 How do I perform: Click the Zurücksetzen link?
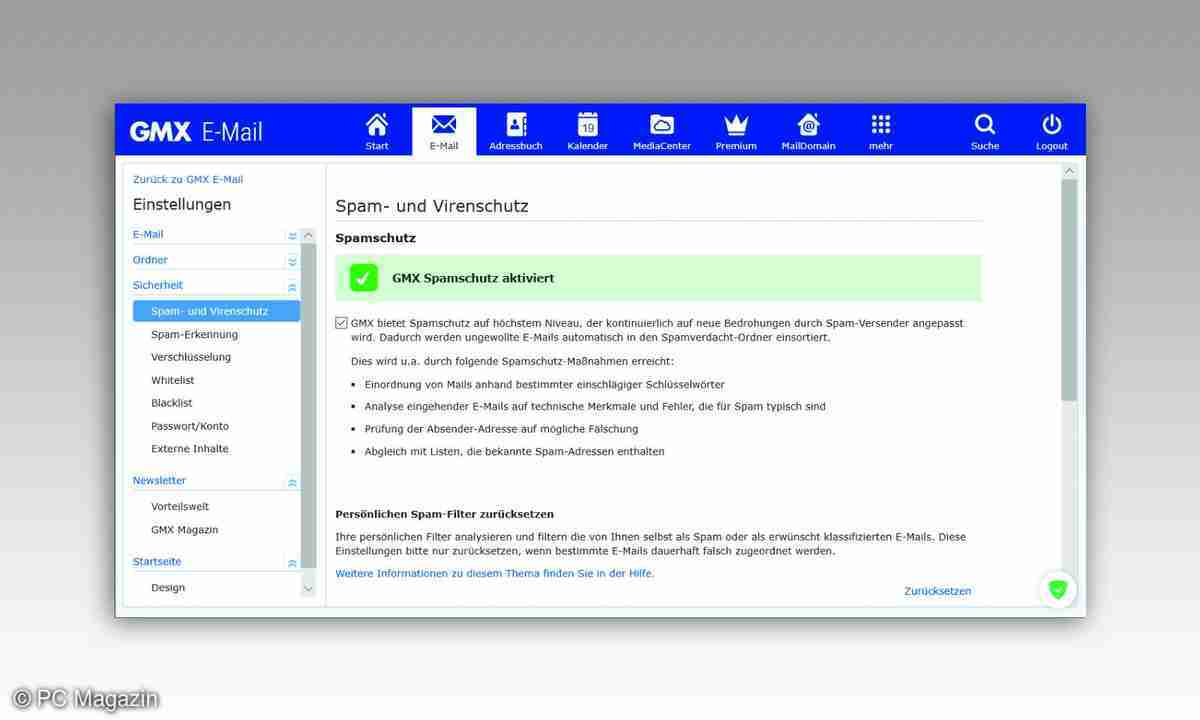click(937, 591)
